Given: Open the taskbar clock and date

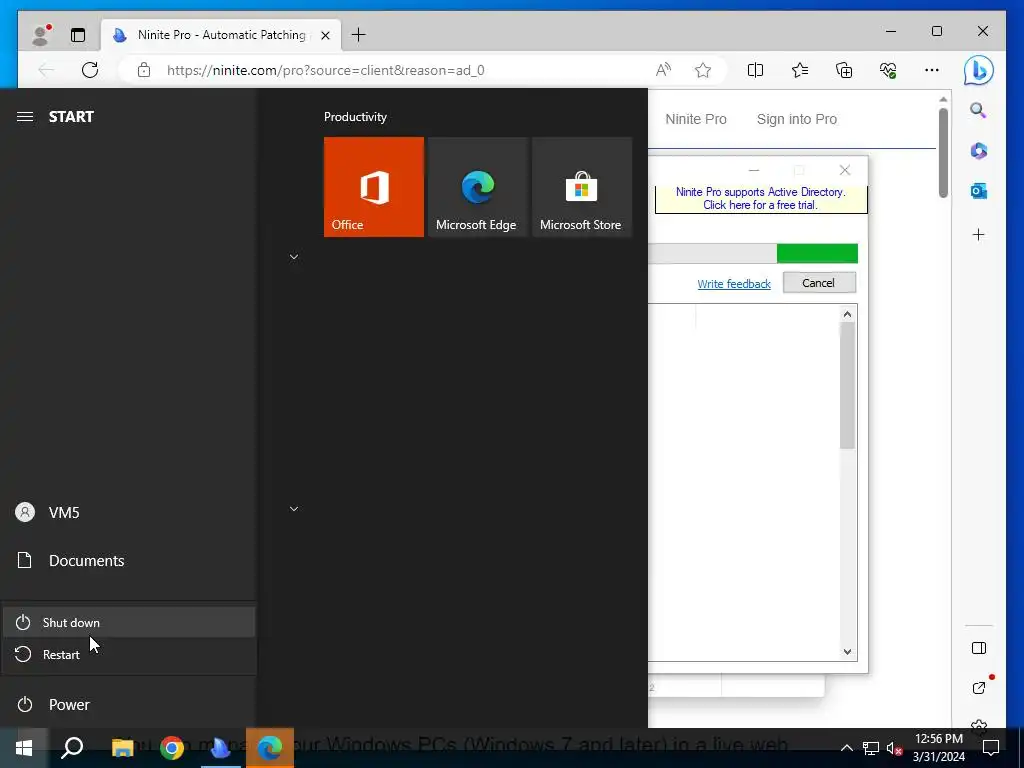Looking at the screenshot, I should click(938, 748).
